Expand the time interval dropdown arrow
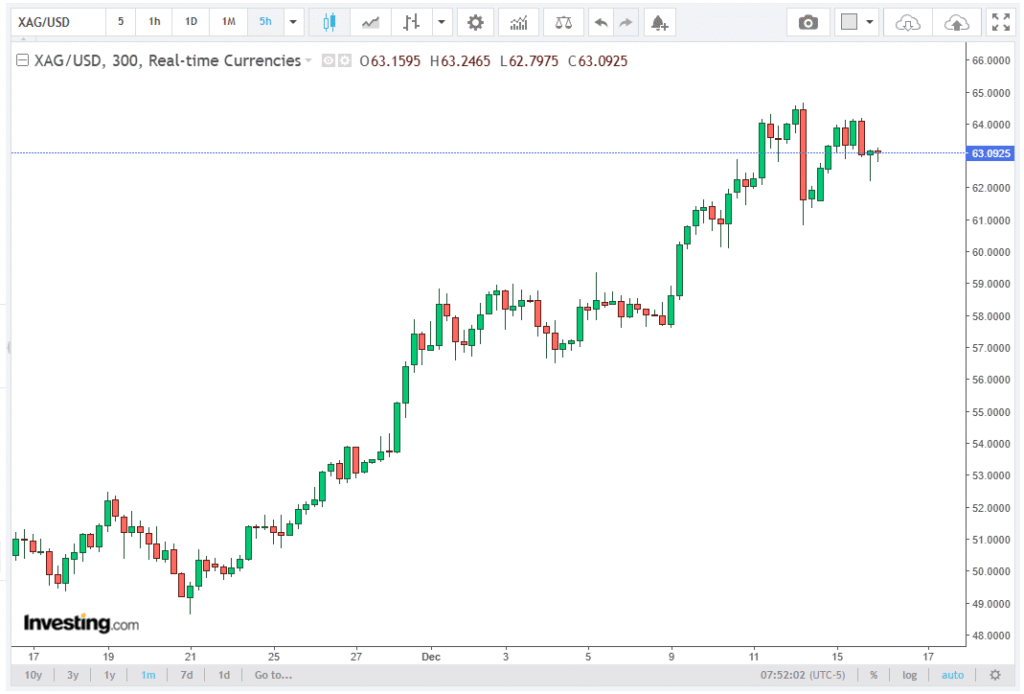The height and width of the screenshot is (694, 1024). pyautogui.click(x=293, y=22)
